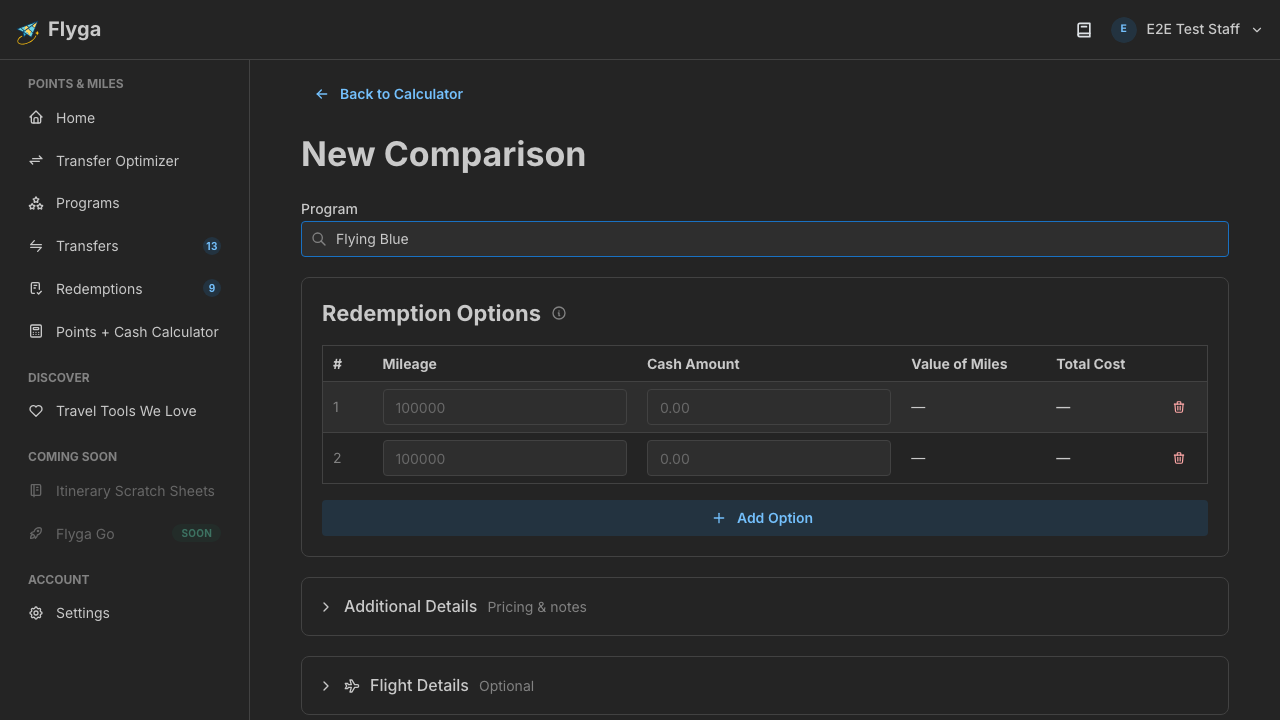This screenshot has width=1280, height=720.
Task: Click the E avatar circle in header
Action: tap(1123, 29)
